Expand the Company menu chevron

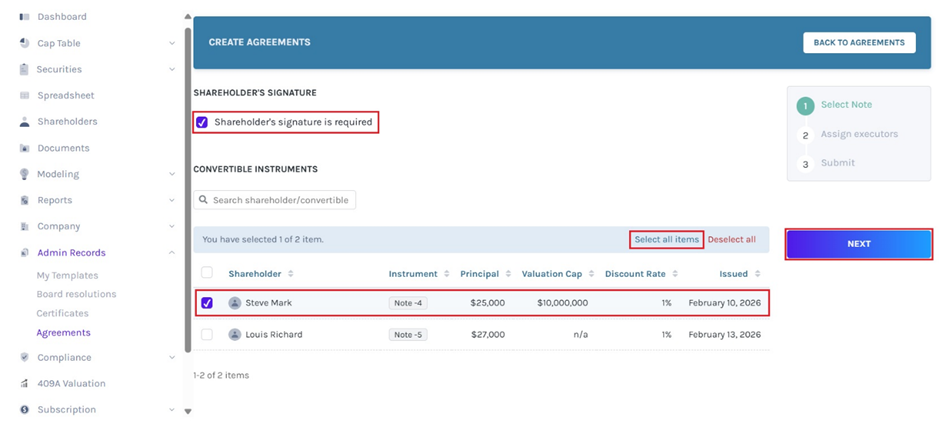[172, 227]
